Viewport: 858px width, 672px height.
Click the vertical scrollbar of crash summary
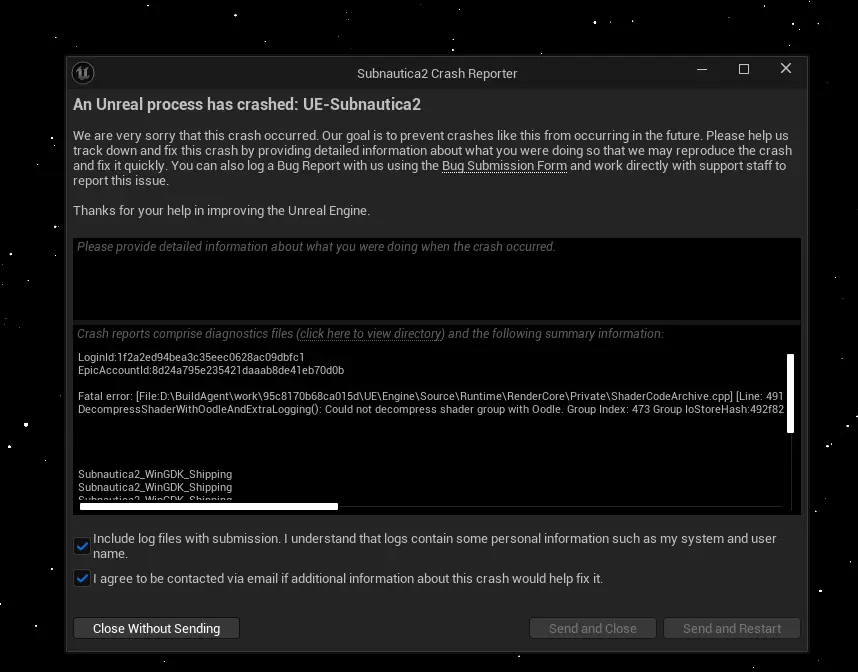[x=790, y=393]
